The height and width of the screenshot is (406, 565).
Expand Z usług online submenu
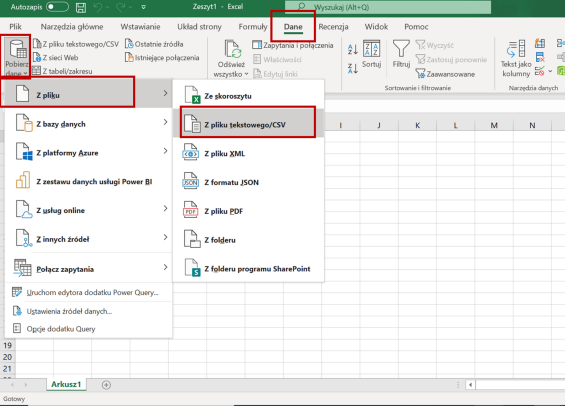tap(88, 210)
